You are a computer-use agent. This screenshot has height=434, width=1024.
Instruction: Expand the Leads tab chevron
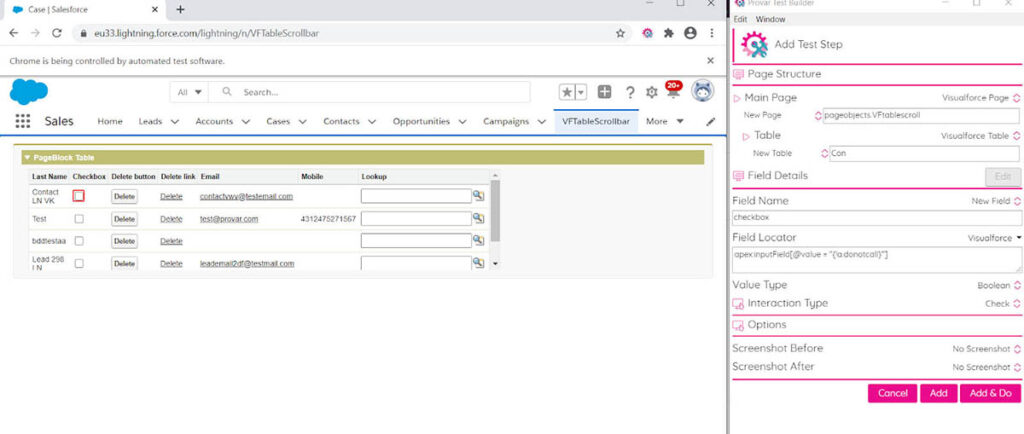coord(174,121)
